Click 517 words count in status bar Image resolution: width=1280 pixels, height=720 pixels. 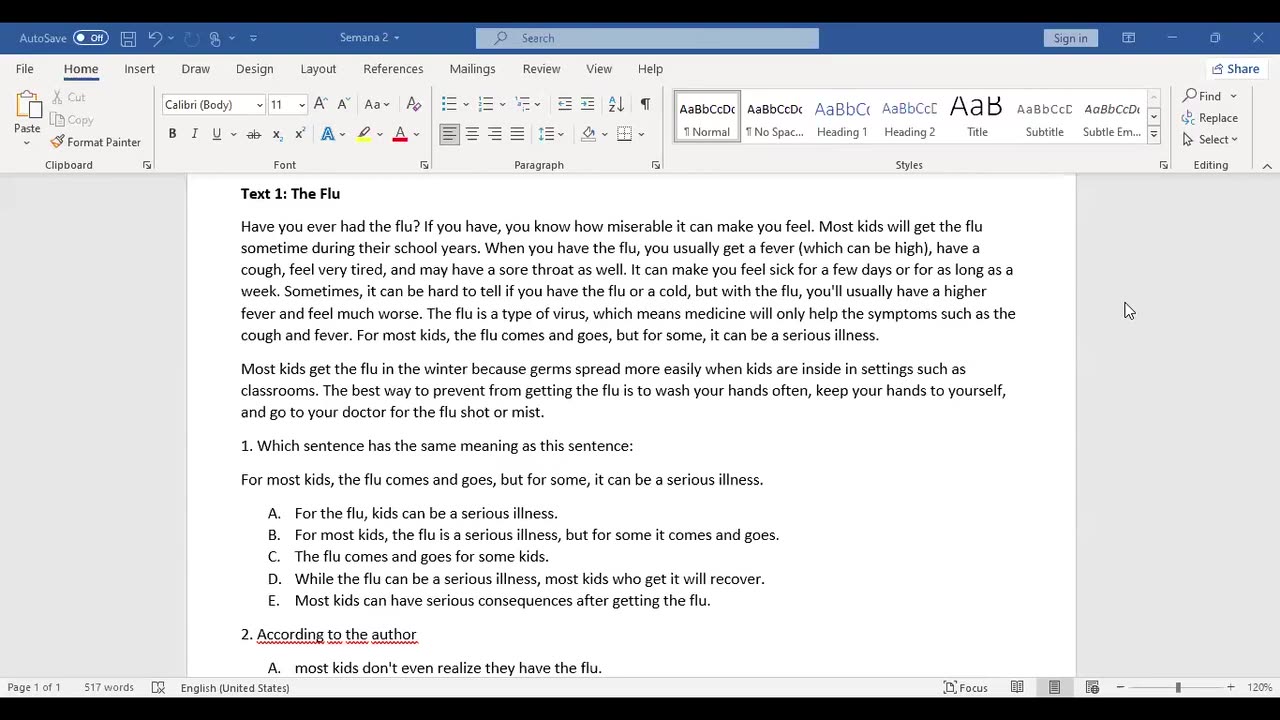[x=109, y=687]
